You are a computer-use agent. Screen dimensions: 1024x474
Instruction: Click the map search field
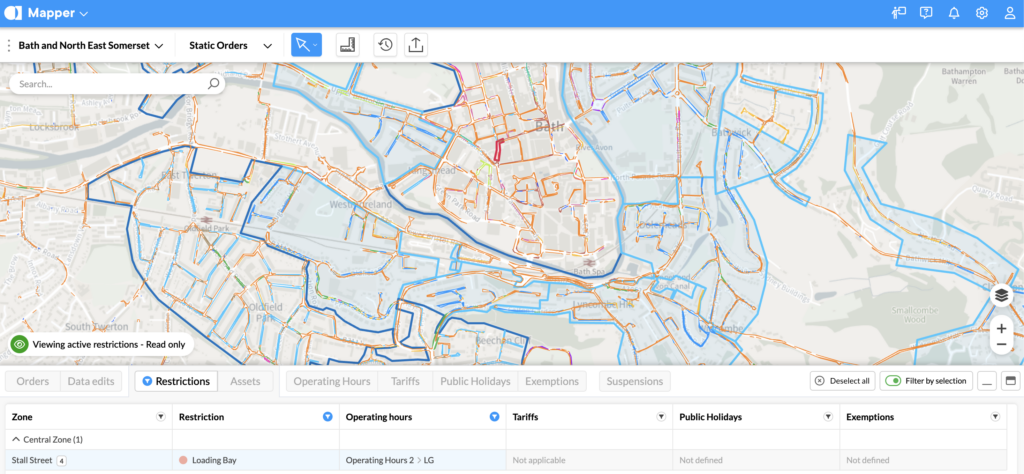pos(110,84)
